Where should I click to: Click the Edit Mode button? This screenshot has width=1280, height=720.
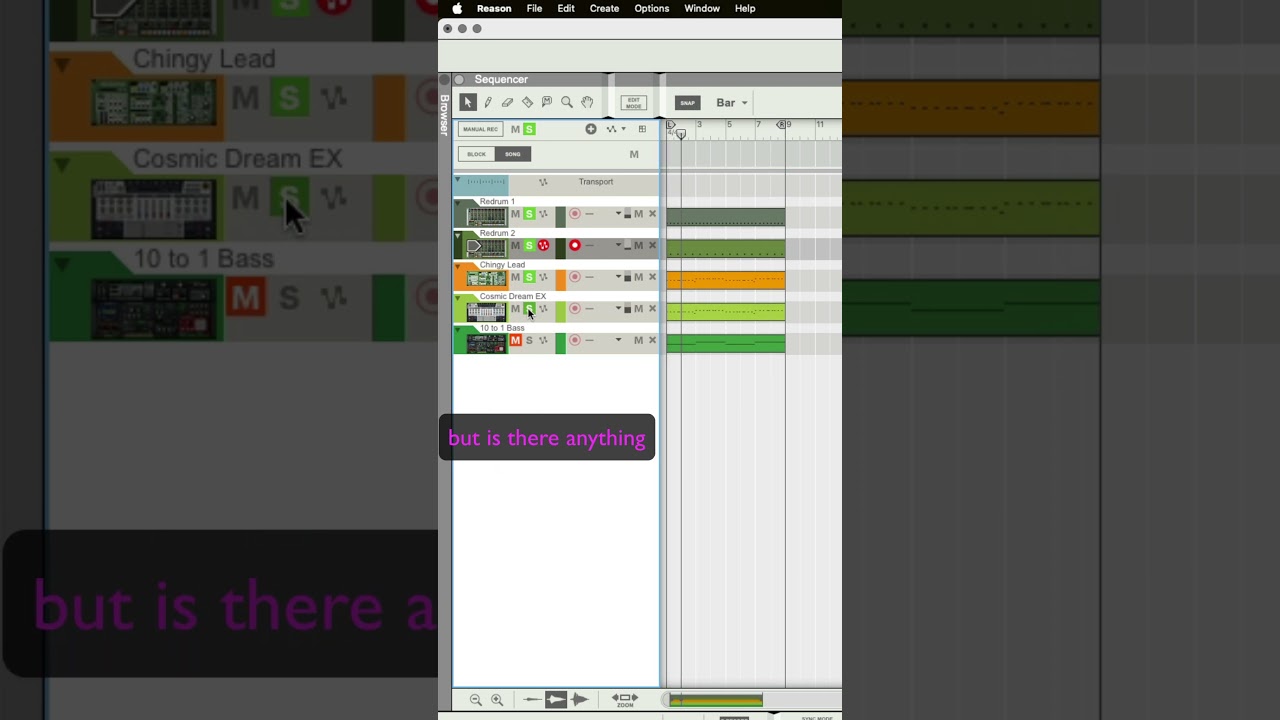click(x=633, y=102)
